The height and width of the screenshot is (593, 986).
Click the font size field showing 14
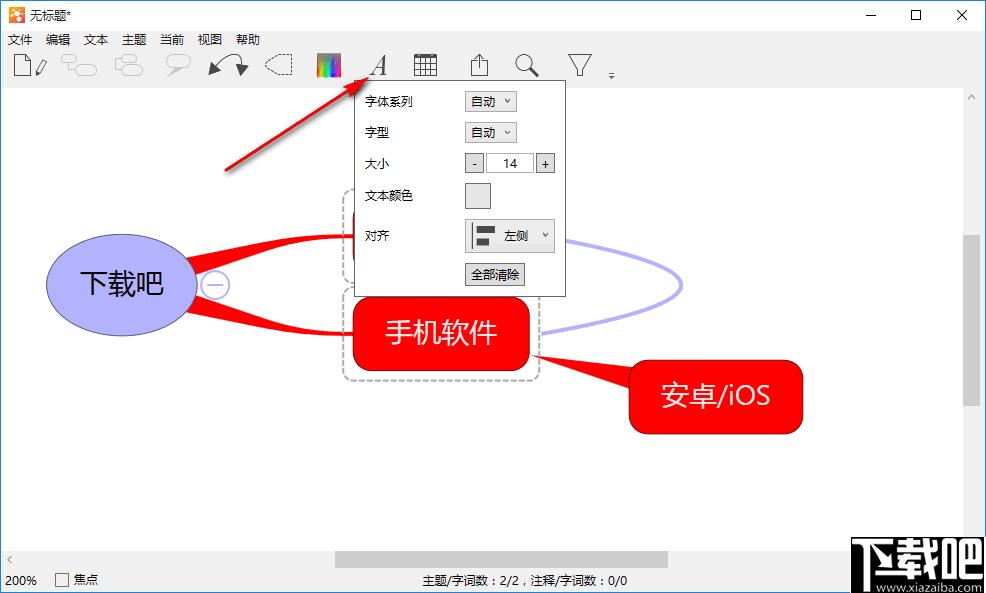(510, 163)
